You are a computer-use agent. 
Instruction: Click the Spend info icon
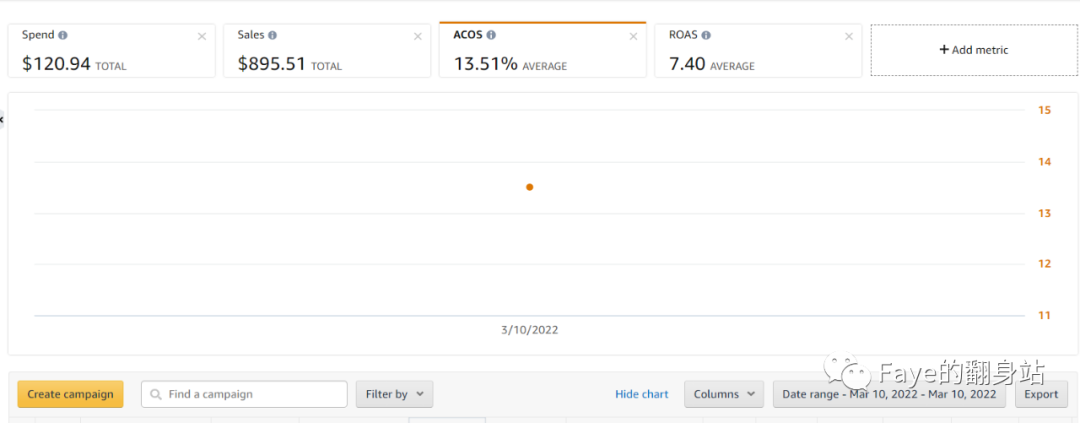tap(63, 35)
